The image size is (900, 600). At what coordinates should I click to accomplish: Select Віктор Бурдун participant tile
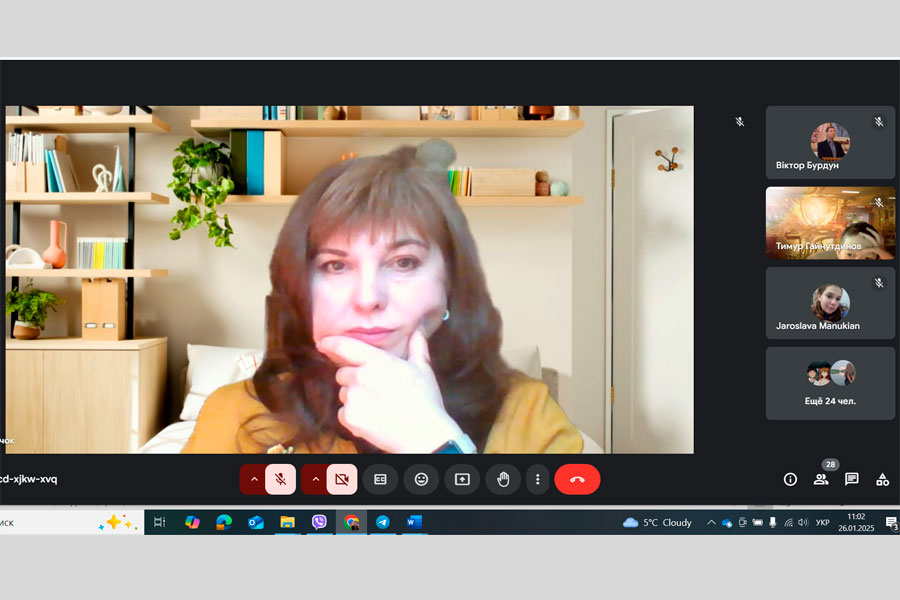[x=830, y=142]
